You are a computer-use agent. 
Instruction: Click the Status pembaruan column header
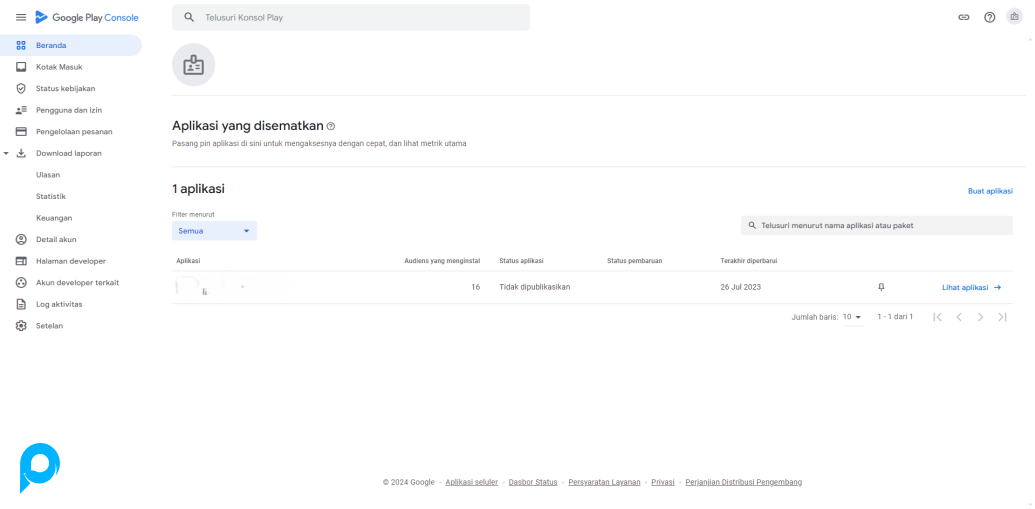pos(634,261)
